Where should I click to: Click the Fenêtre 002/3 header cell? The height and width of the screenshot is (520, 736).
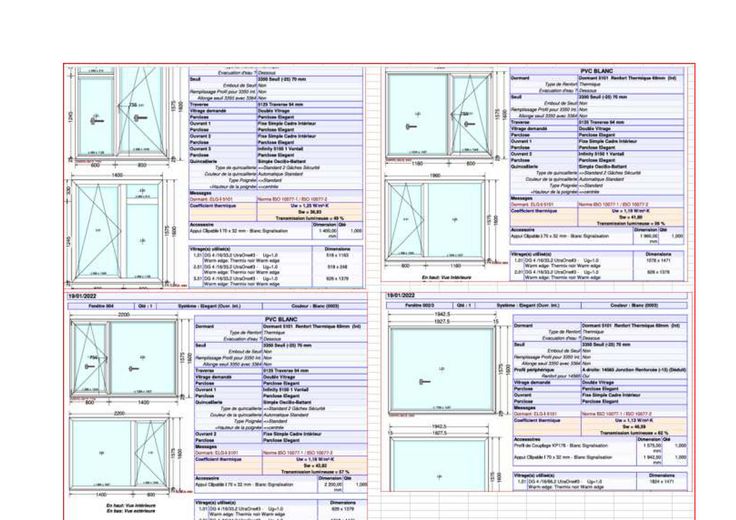pyautogui.click(x=415, y=304)
